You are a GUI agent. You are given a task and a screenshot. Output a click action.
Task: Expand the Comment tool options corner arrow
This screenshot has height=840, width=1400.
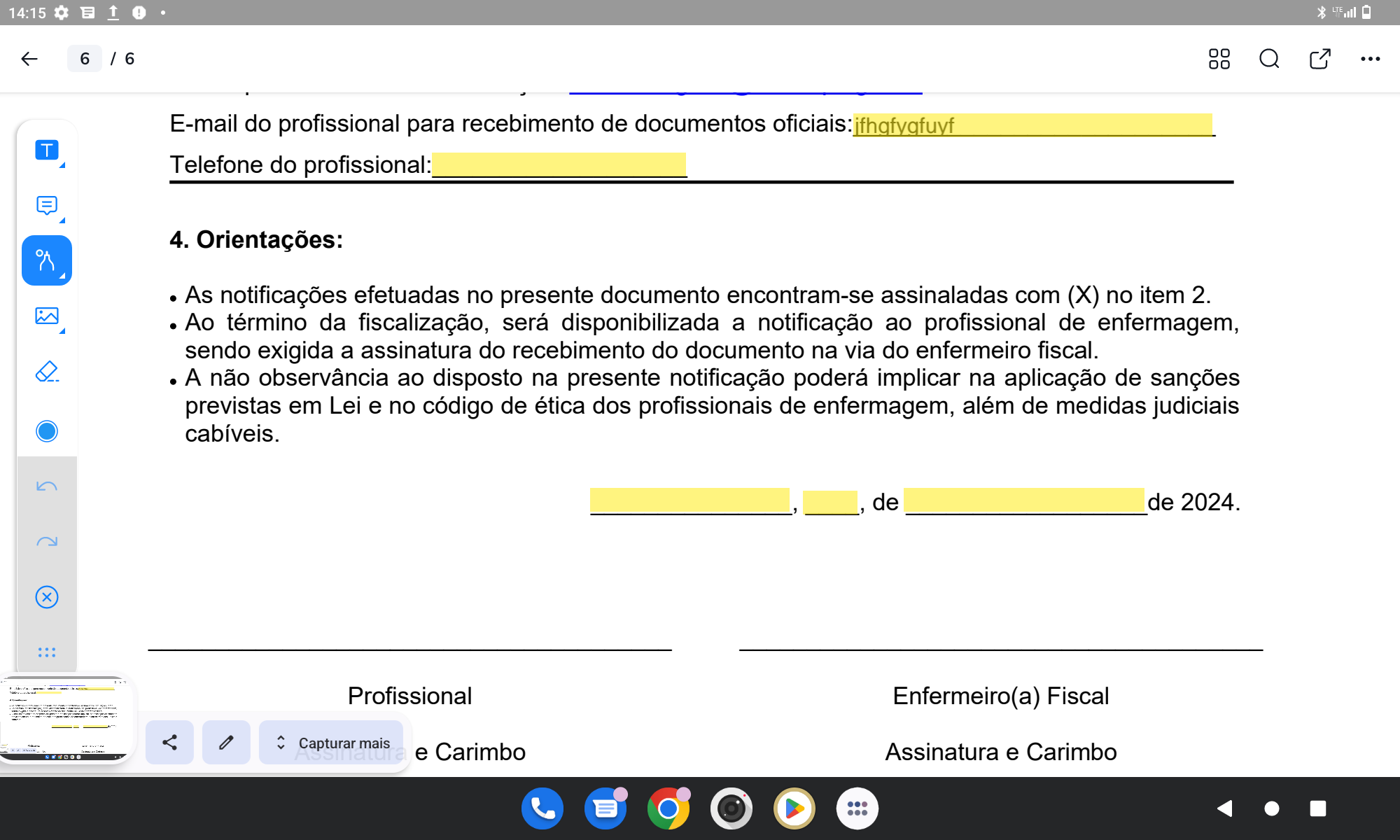62,220
